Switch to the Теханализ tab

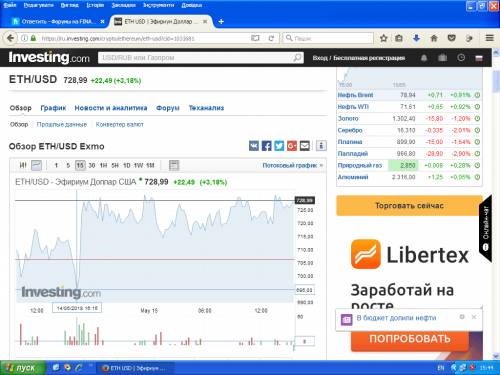point(206,108)
